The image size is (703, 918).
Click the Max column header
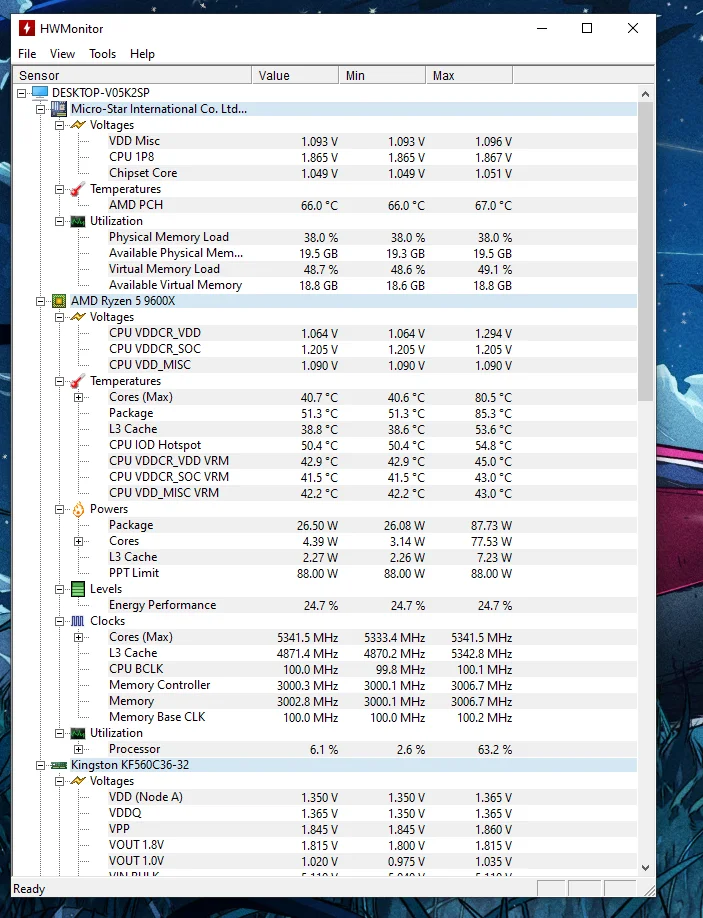pyautogui.click(x=469, y=76)
